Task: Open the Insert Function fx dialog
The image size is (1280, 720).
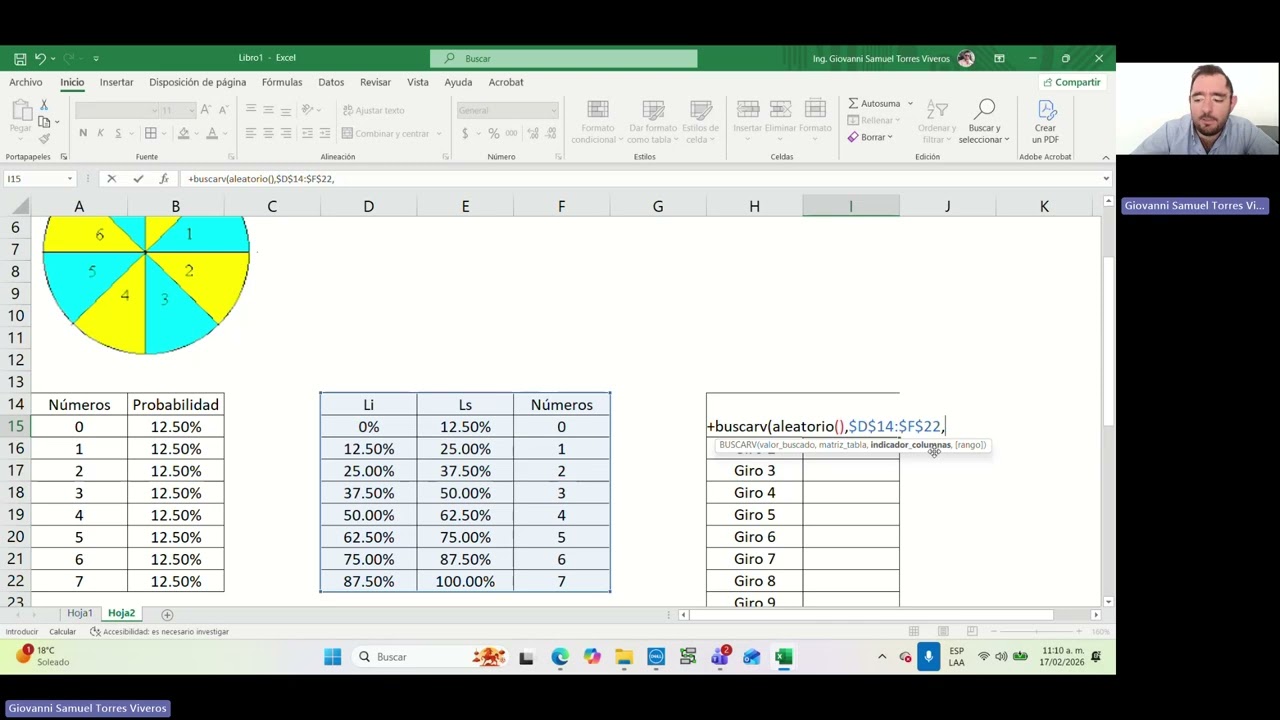Action: click(x=164, y=179)
